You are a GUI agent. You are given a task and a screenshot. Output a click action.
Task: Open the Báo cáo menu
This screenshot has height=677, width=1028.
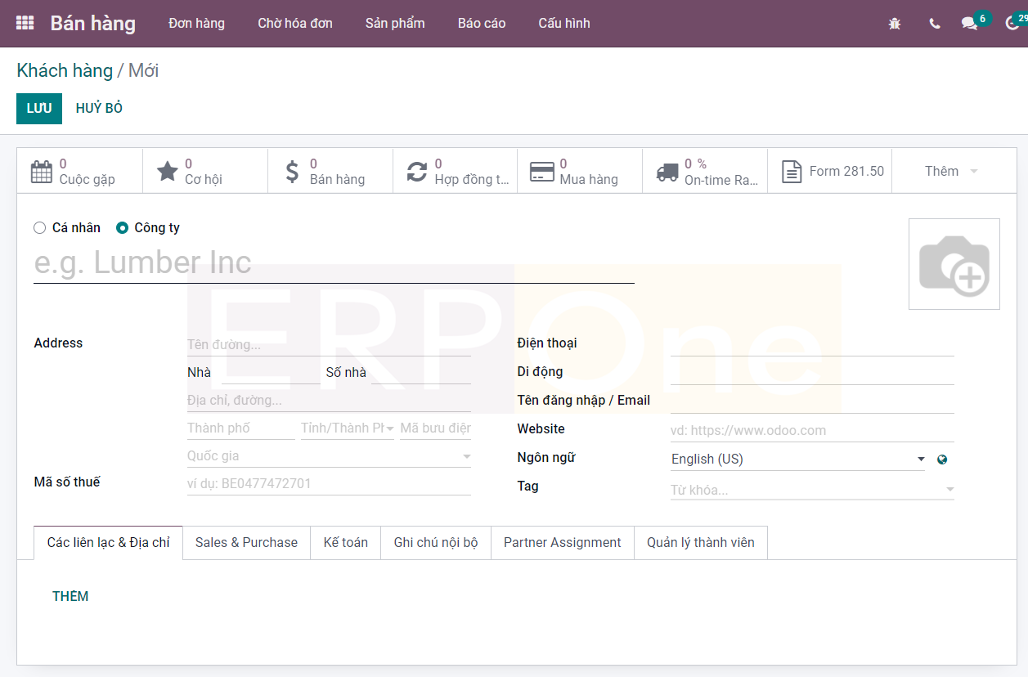481,23
